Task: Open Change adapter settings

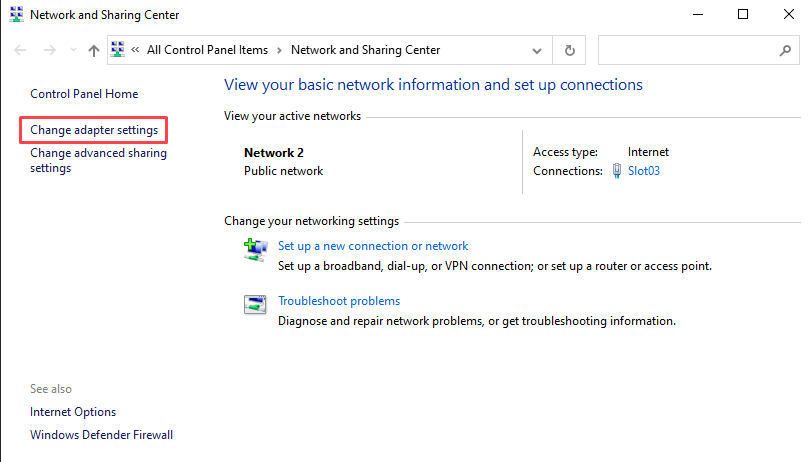Action: [x=94, y=130]
